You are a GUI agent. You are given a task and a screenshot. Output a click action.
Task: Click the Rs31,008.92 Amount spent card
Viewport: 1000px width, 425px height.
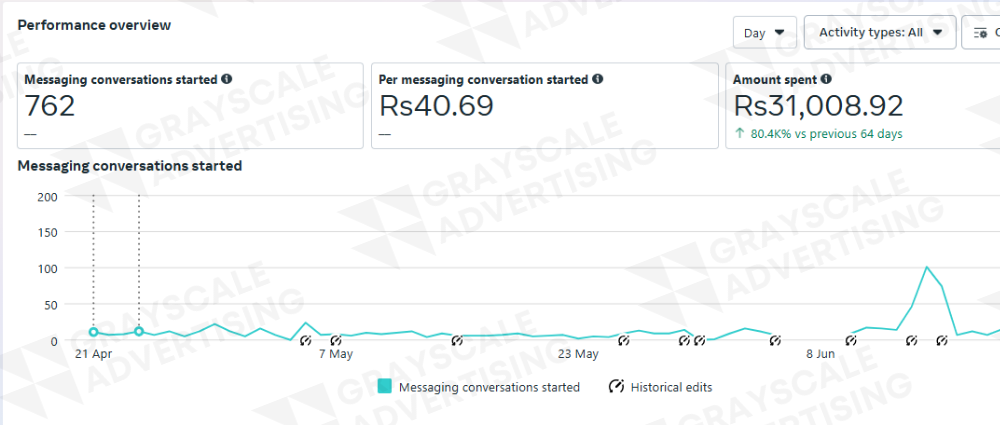[x=862, y=106]
